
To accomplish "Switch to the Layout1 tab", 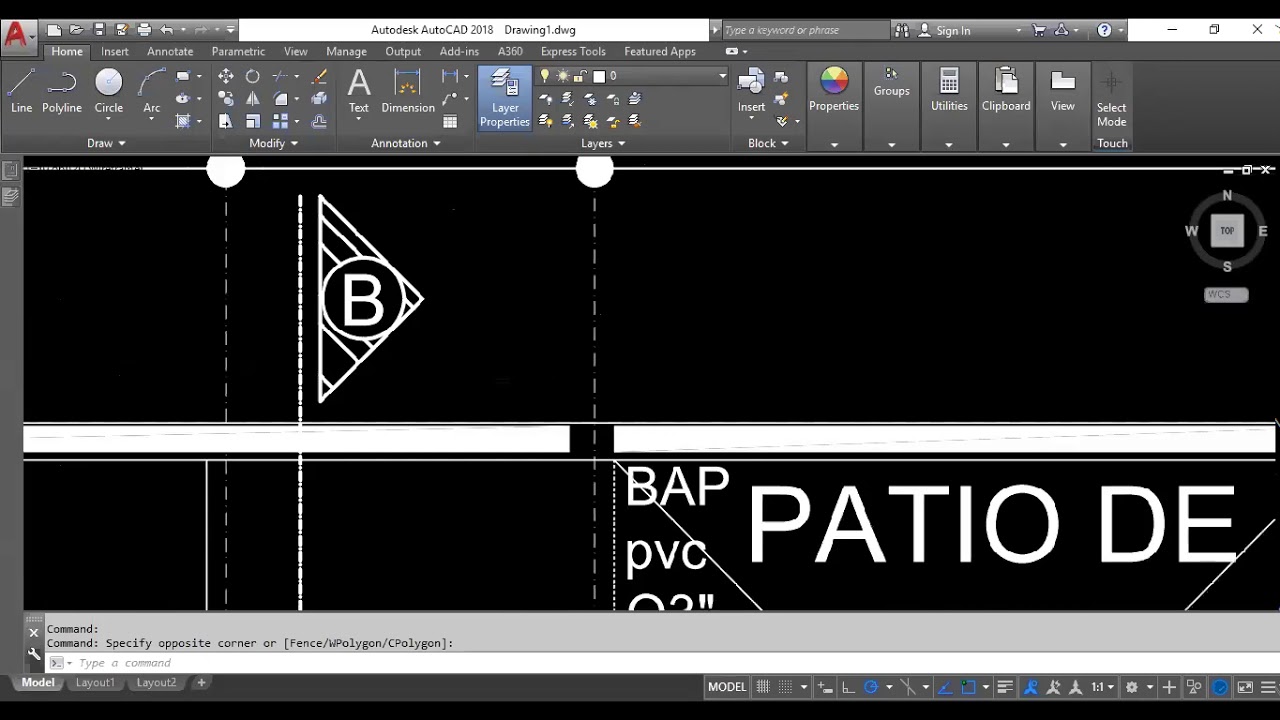I will click(95, 683).
